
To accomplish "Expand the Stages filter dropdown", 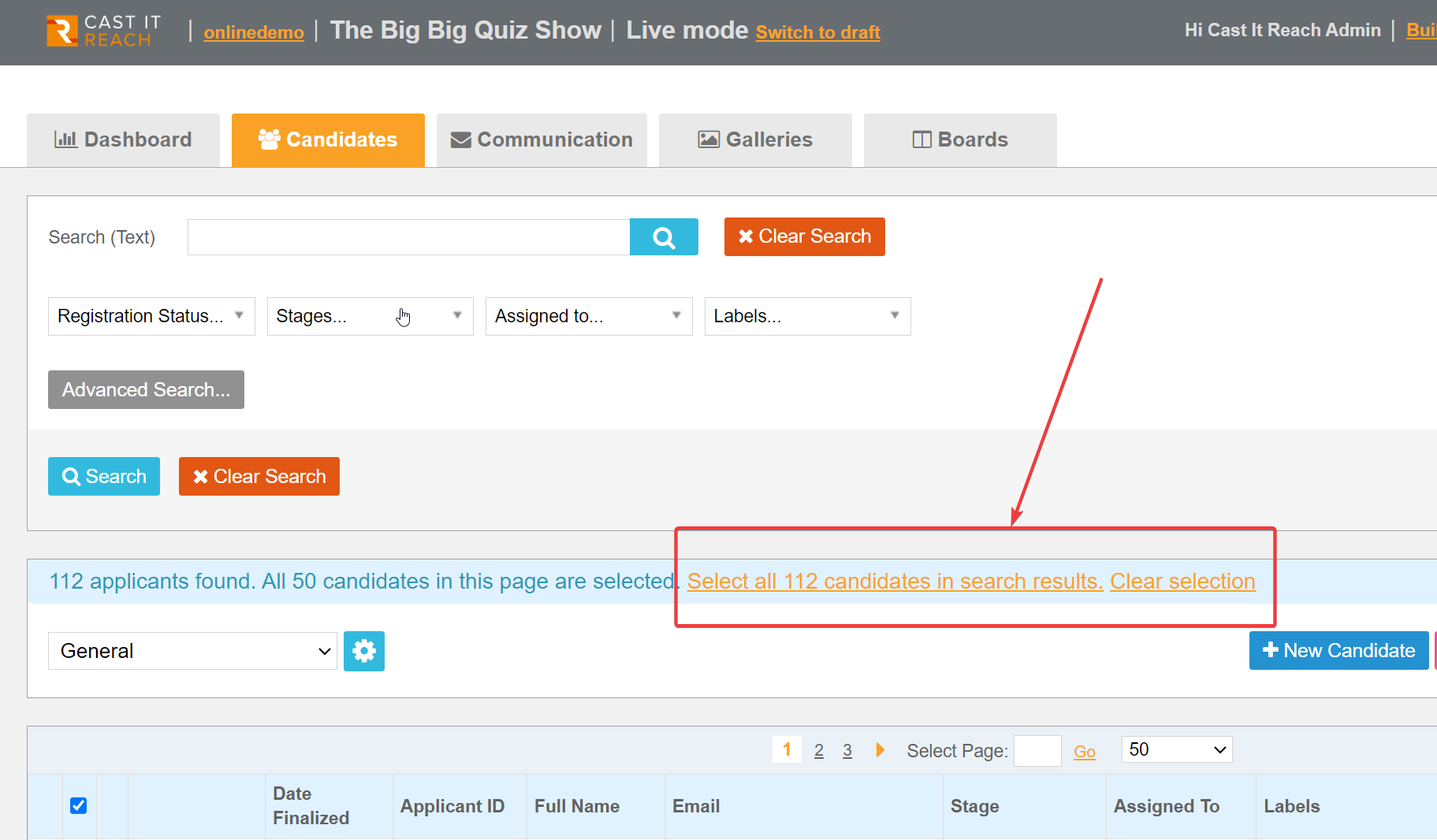I will [370, 316].
